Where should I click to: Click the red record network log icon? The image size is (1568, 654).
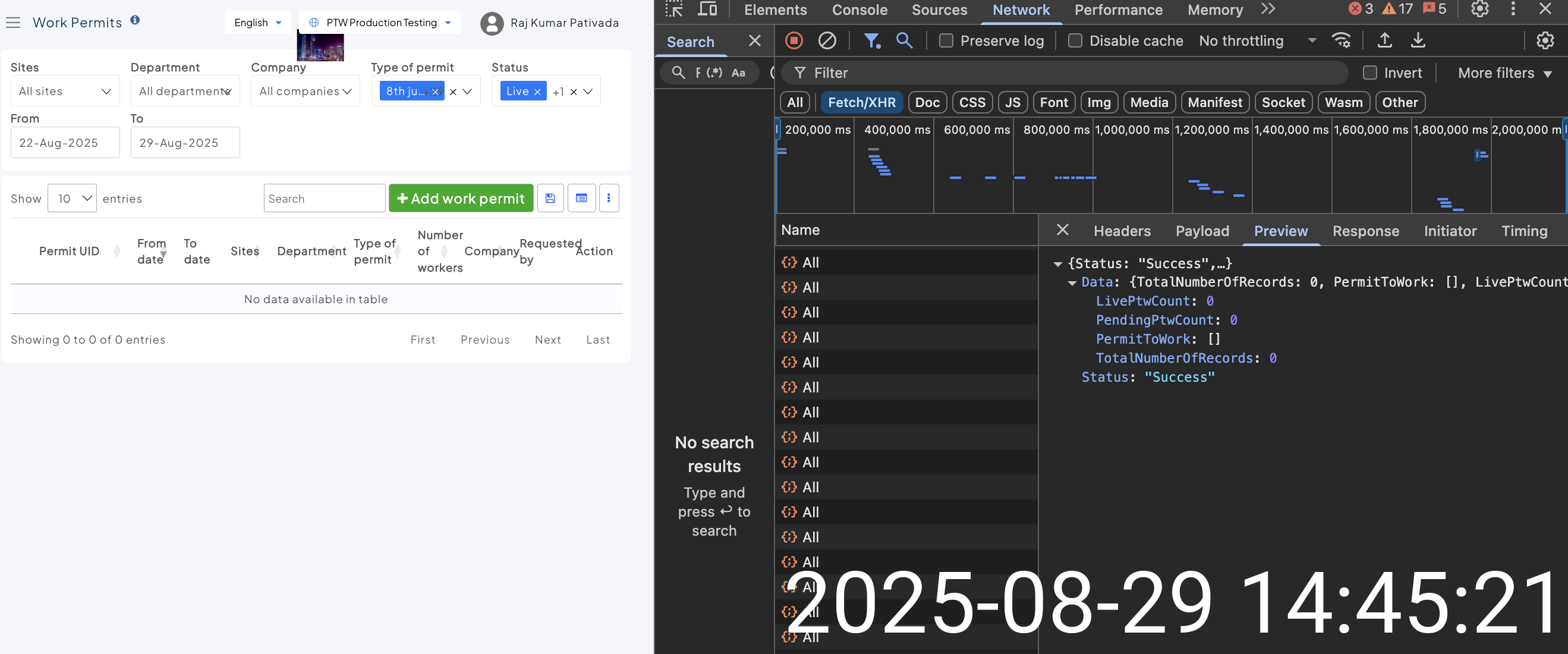(794, 41)
